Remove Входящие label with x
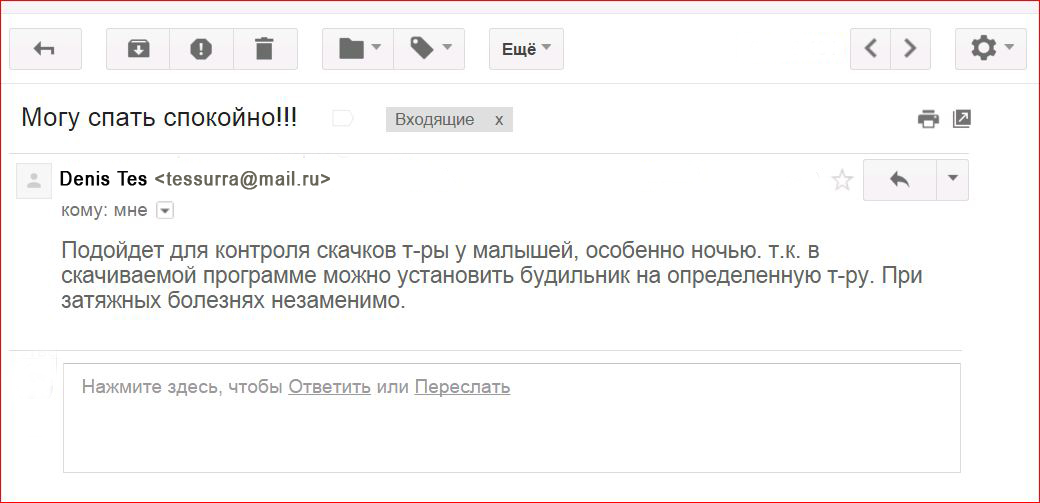Screen dimensions: 1040x503 click(x=499, y=120)
